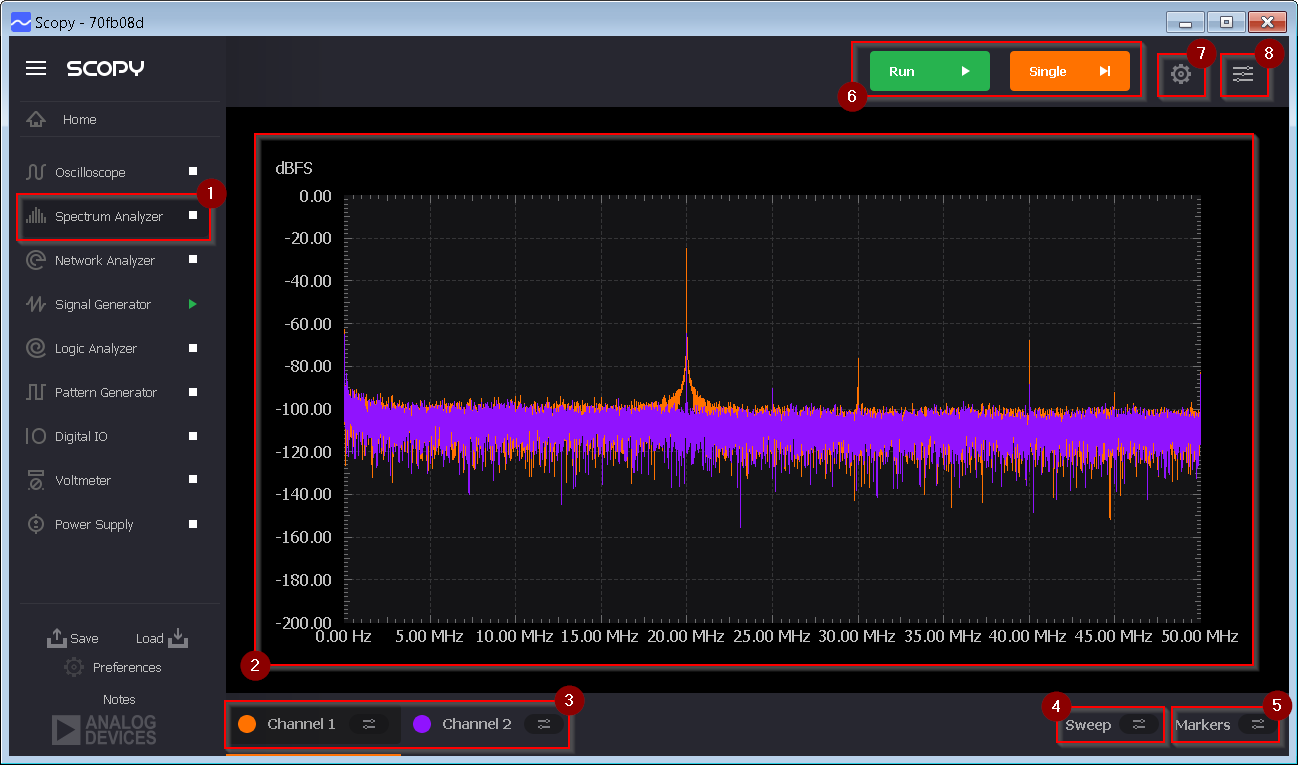Click the Oscilloscope waveform icon
This screenshot has width=1298, height=765.
pos(36,172)
